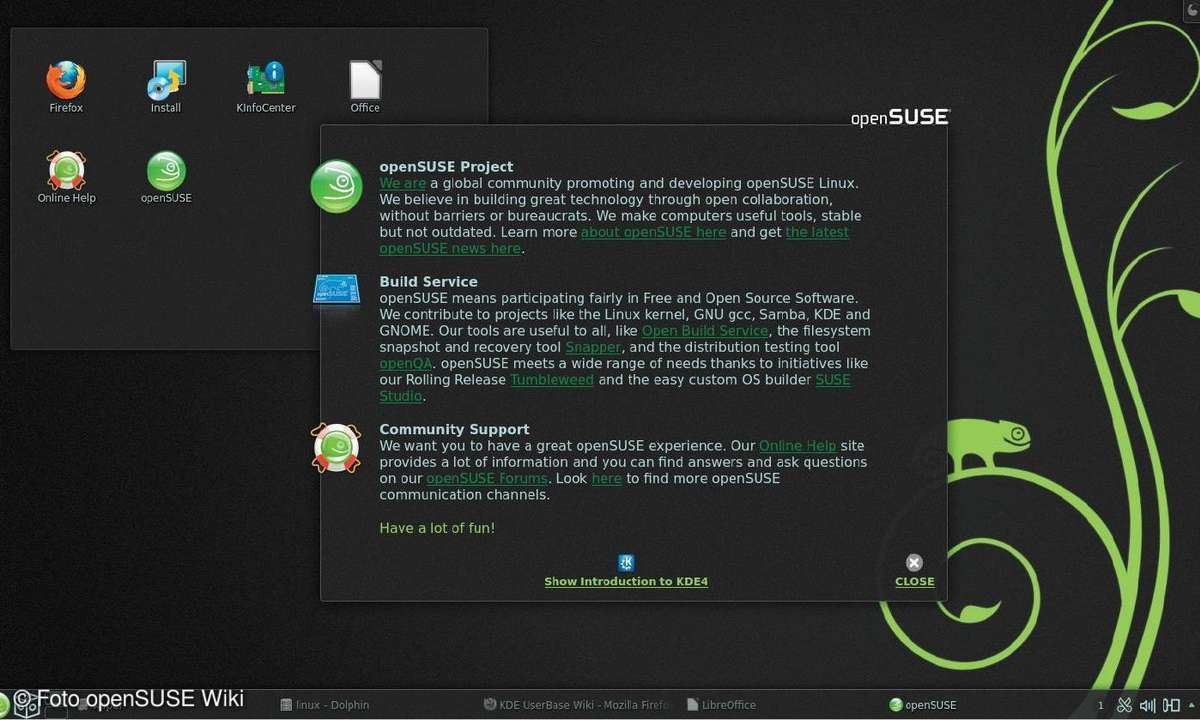Select the openSUSE taskbar entry
This screenshot has width=1200, height=720.
(922, 705)
